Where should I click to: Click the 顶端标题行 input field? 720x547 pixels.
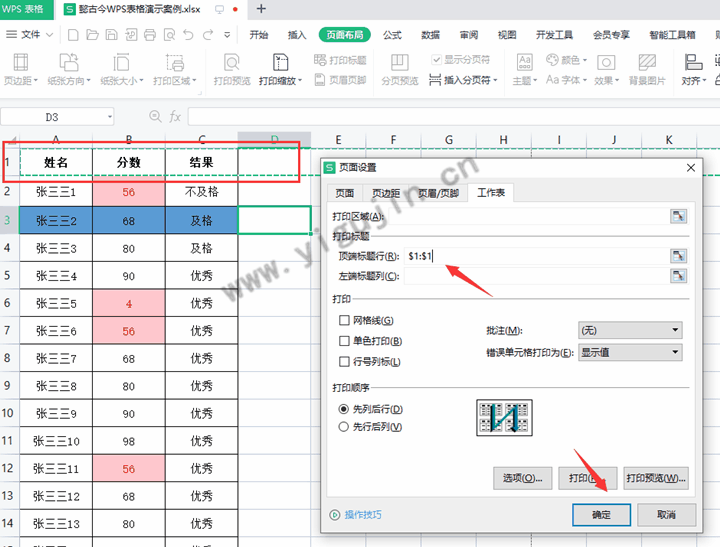536,255
